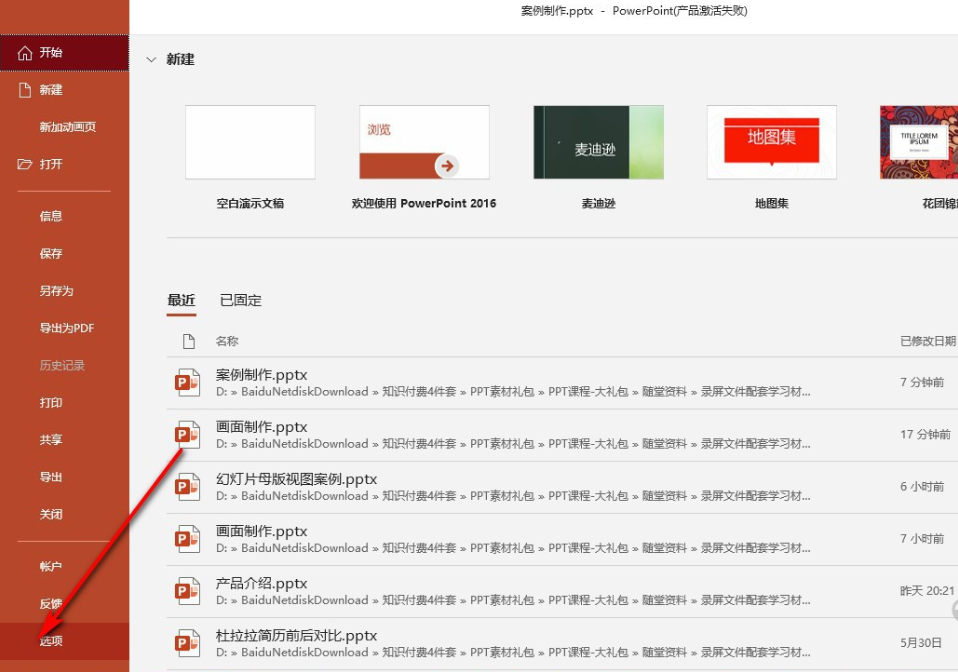Select 打开 in the sidebar
The image size is (958, 672).
coord(64,164)
